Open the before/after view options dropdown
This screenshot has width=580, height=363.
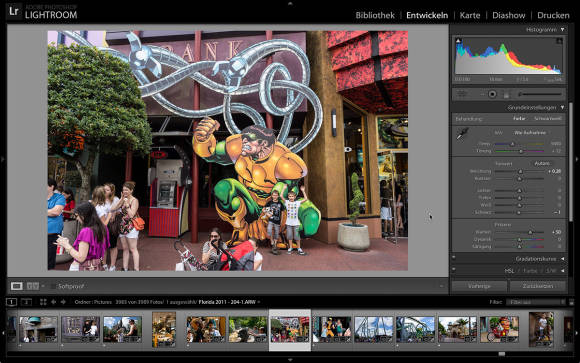pyautogui.click(x=43, y=286)
